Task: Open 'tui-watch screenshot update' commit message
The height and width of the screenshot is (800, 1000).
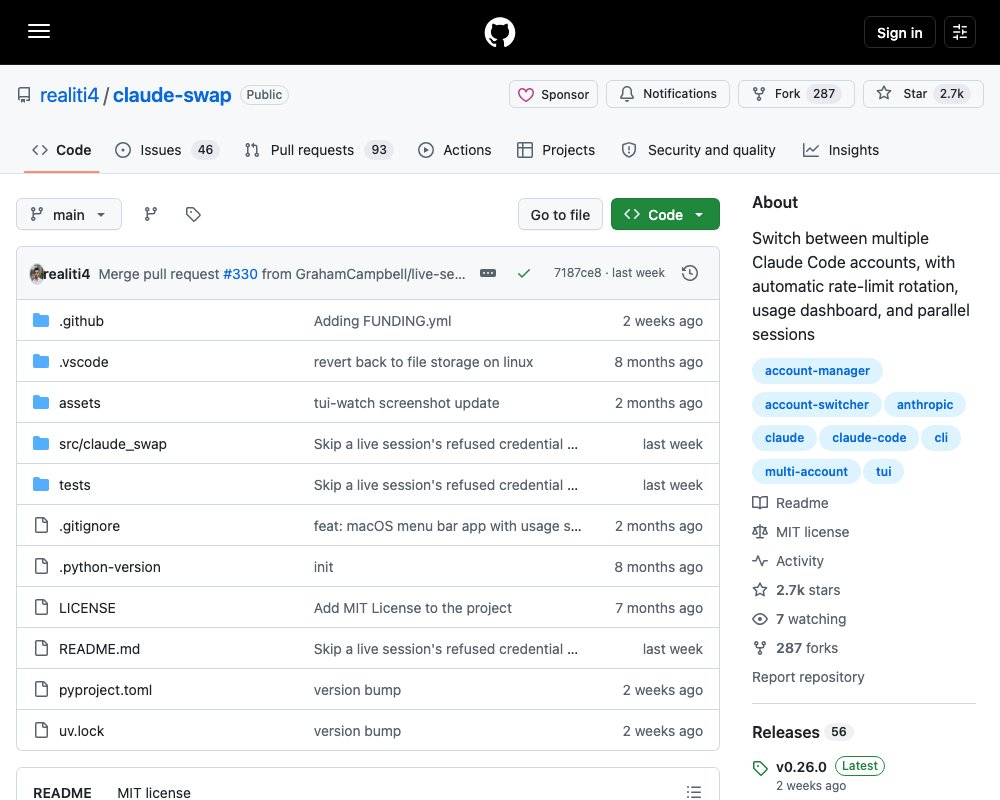Action: pyautogui.click(x=406, y=403)
